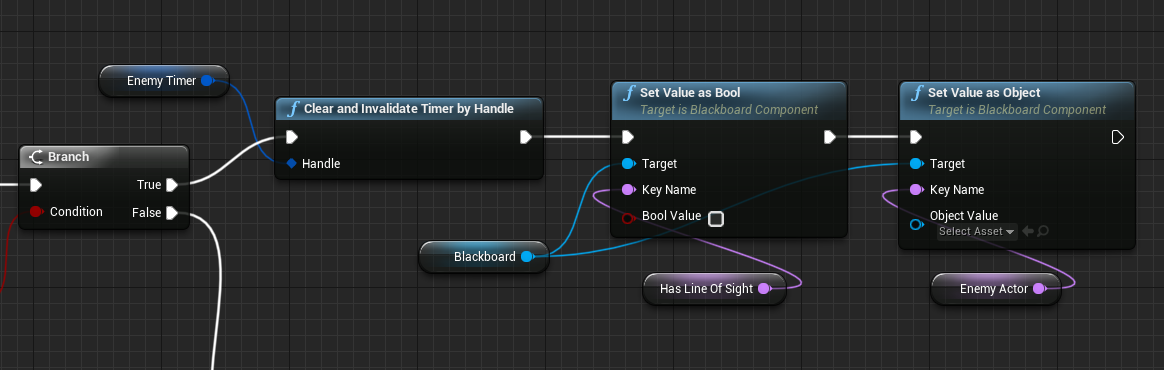Click the Enemy Timer variable output pin
The width and height of the screenshot is (1164, 370).
point(206,80)
